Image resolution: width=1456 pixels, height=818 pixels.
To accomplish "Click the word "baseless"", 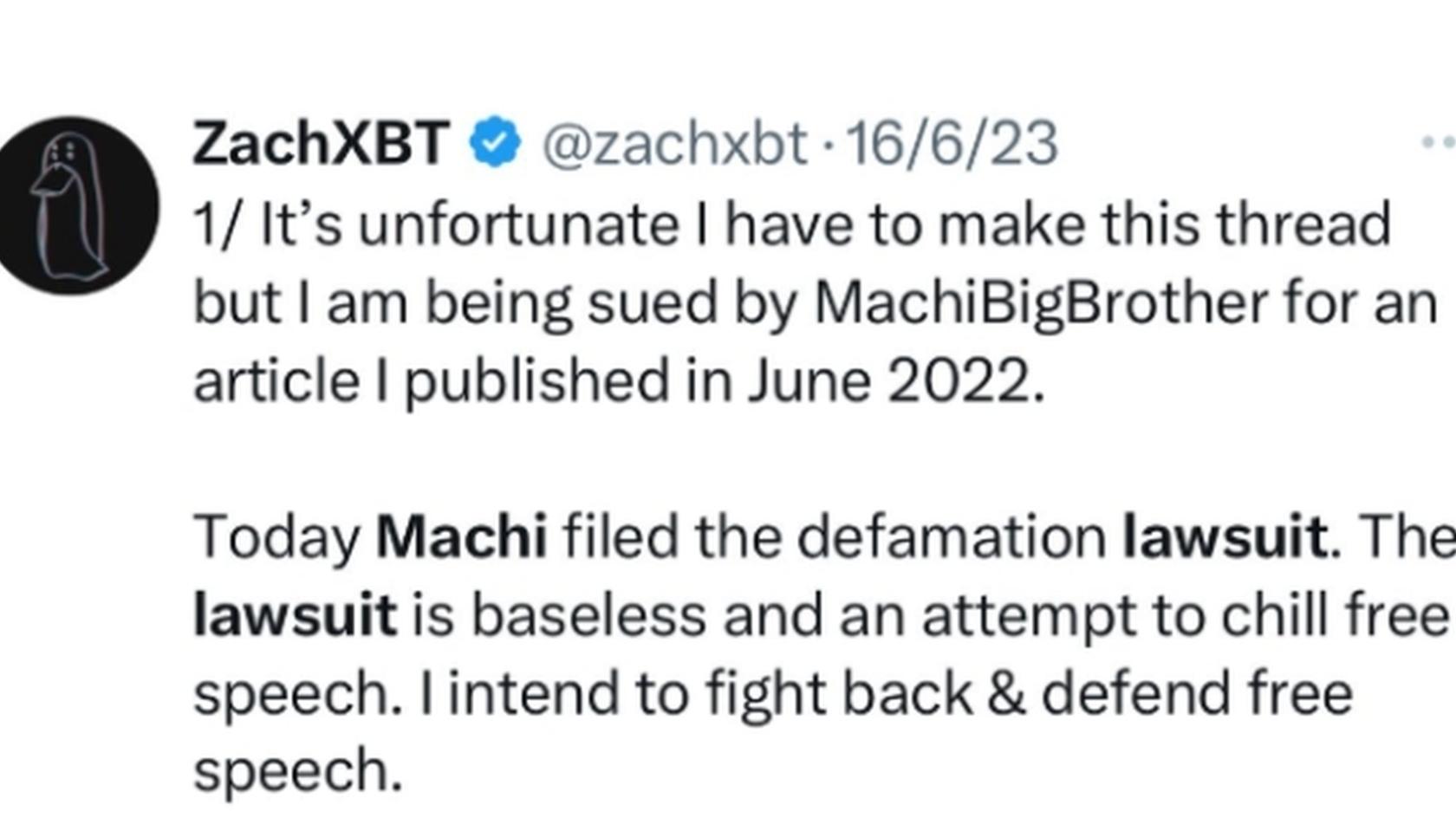I will pyautogui.click(x=588, y=614).
